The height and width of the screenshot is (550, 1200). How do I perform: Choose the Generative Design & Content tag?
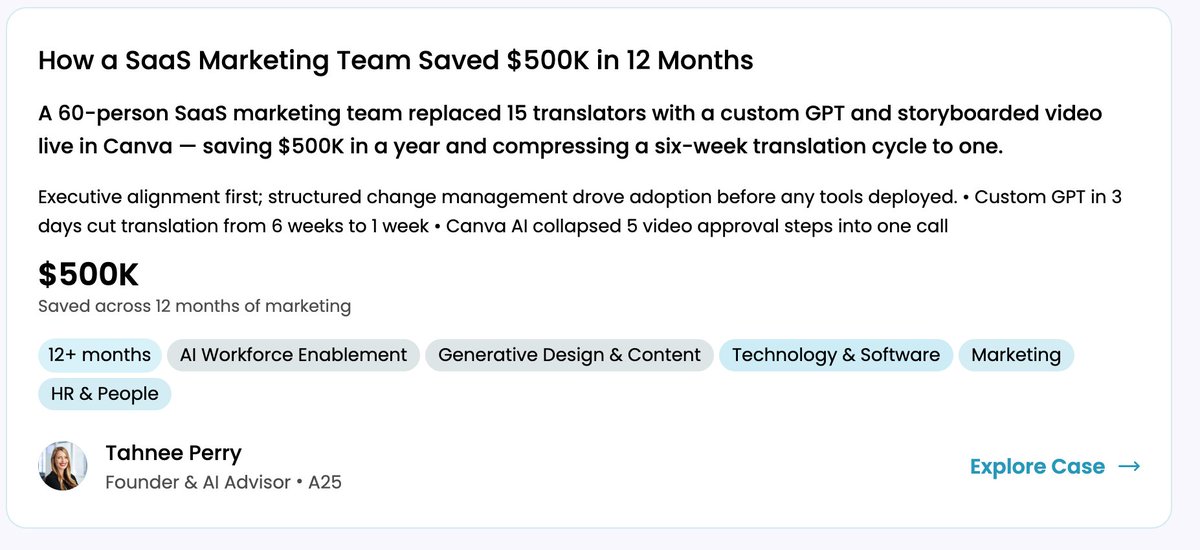coord(569,355)
